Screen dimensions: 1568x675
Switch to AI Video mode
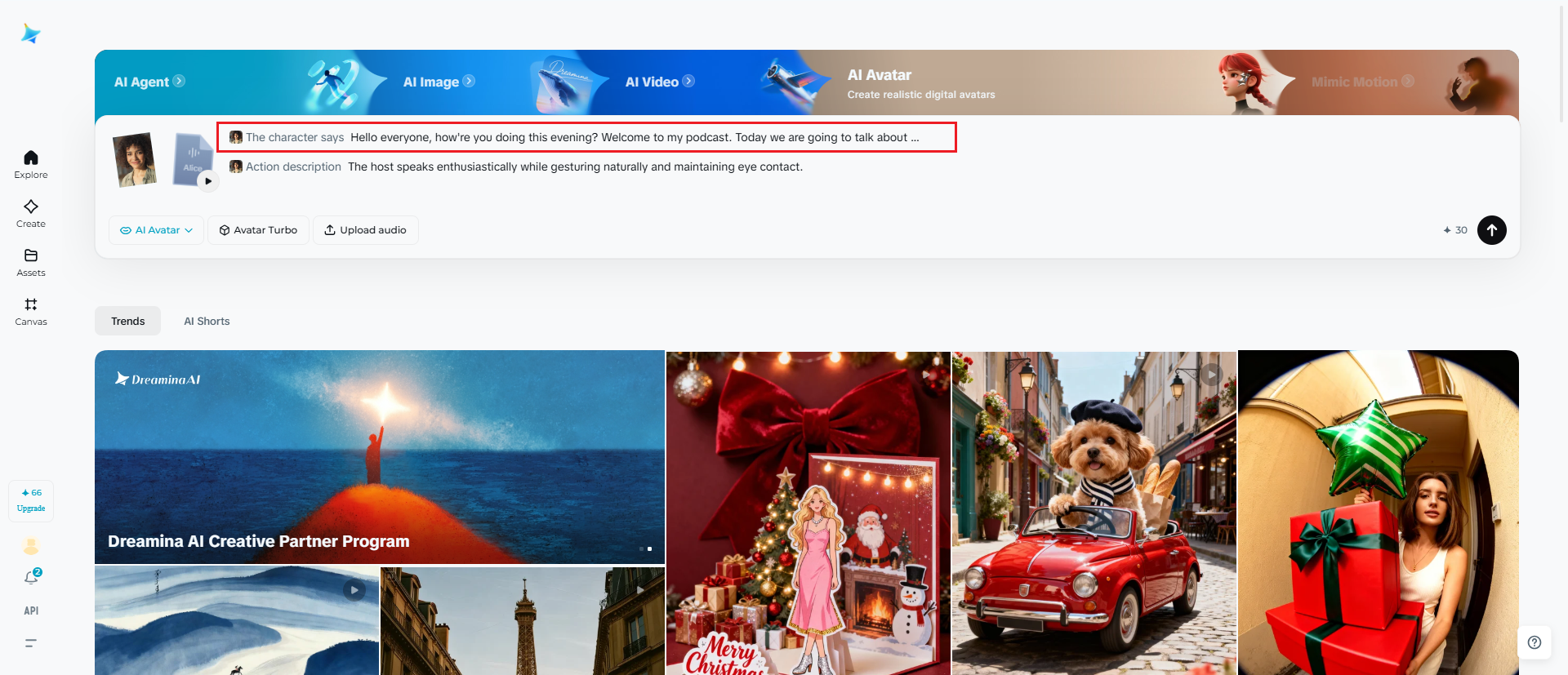pos(660,82)
